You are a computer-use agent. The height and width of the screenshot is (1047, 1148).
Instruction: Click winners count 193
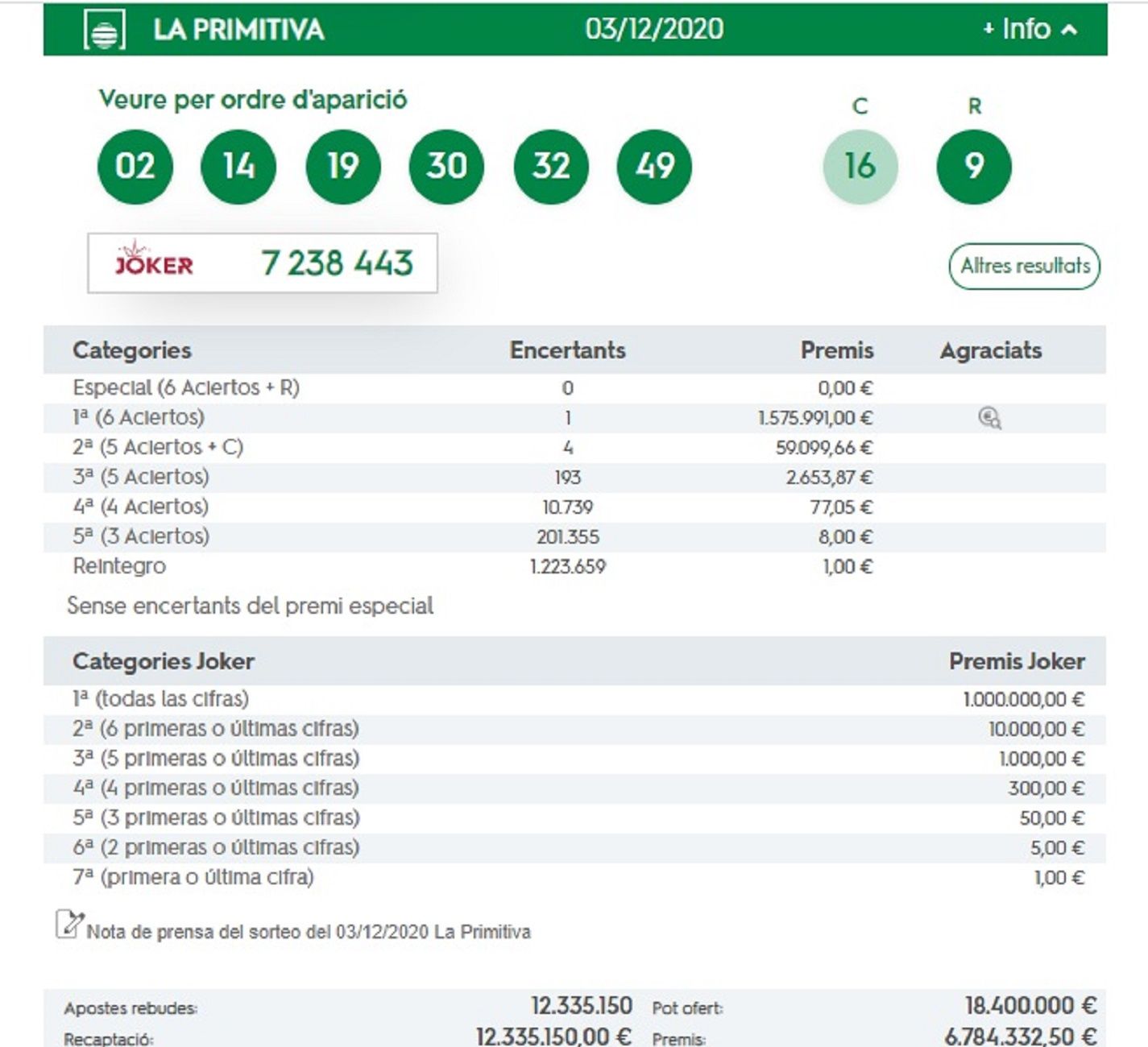click(x=568, y=478)
